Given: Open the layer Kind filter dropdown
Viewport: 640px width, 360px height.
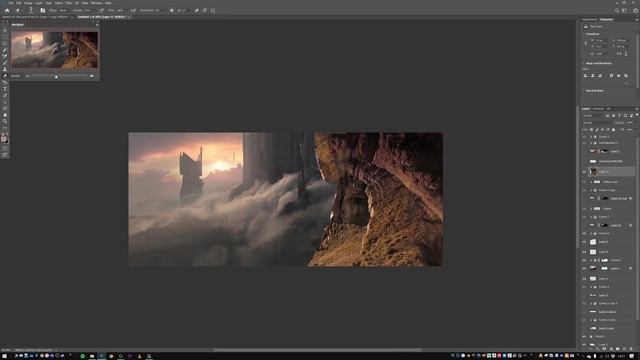Looking at the screenshot, I should point(592,116).
